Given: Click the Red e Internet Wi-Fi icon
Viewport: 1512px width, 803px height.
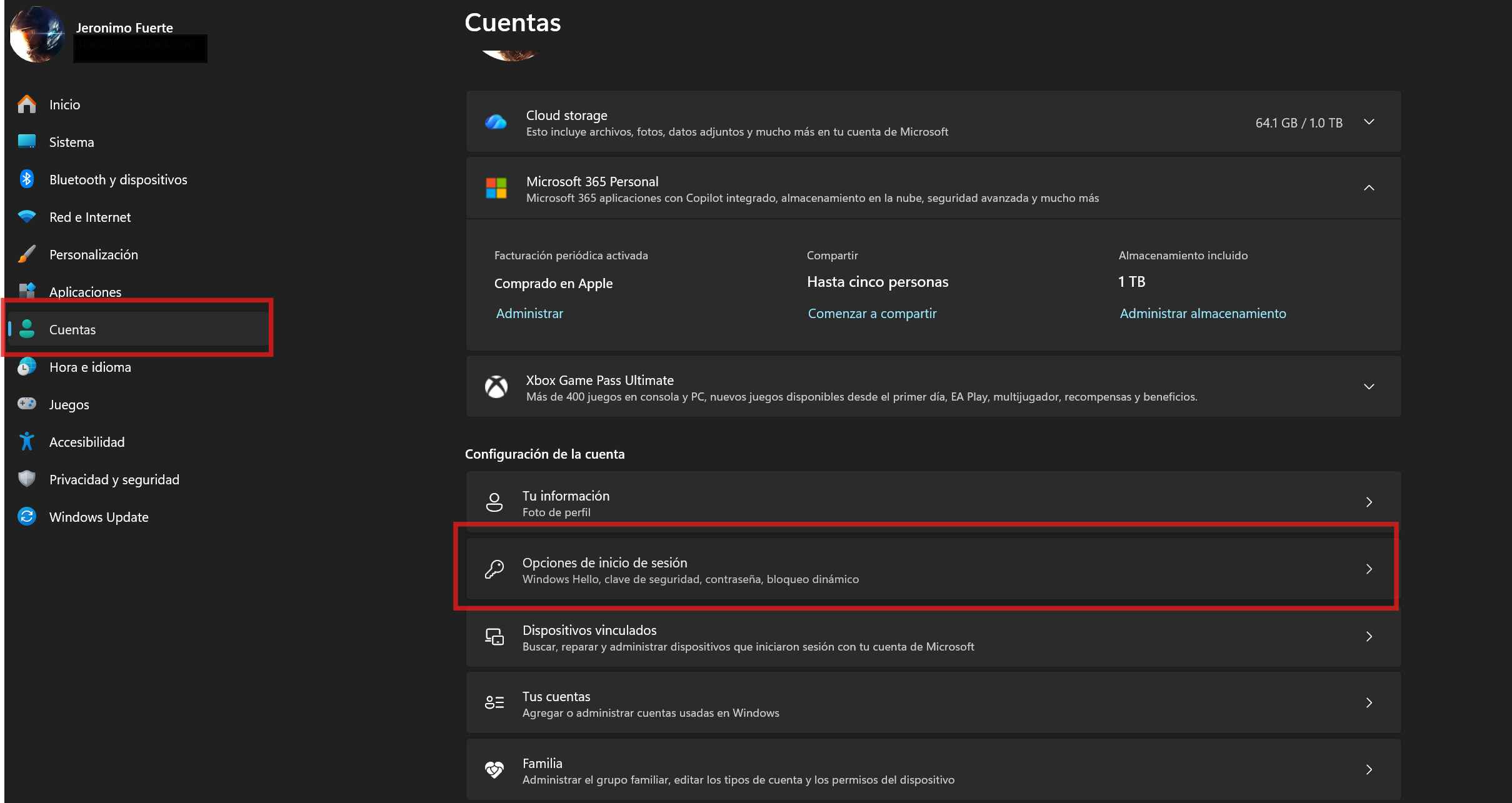Looking at the screenshot, I should (x=27, y=217).
